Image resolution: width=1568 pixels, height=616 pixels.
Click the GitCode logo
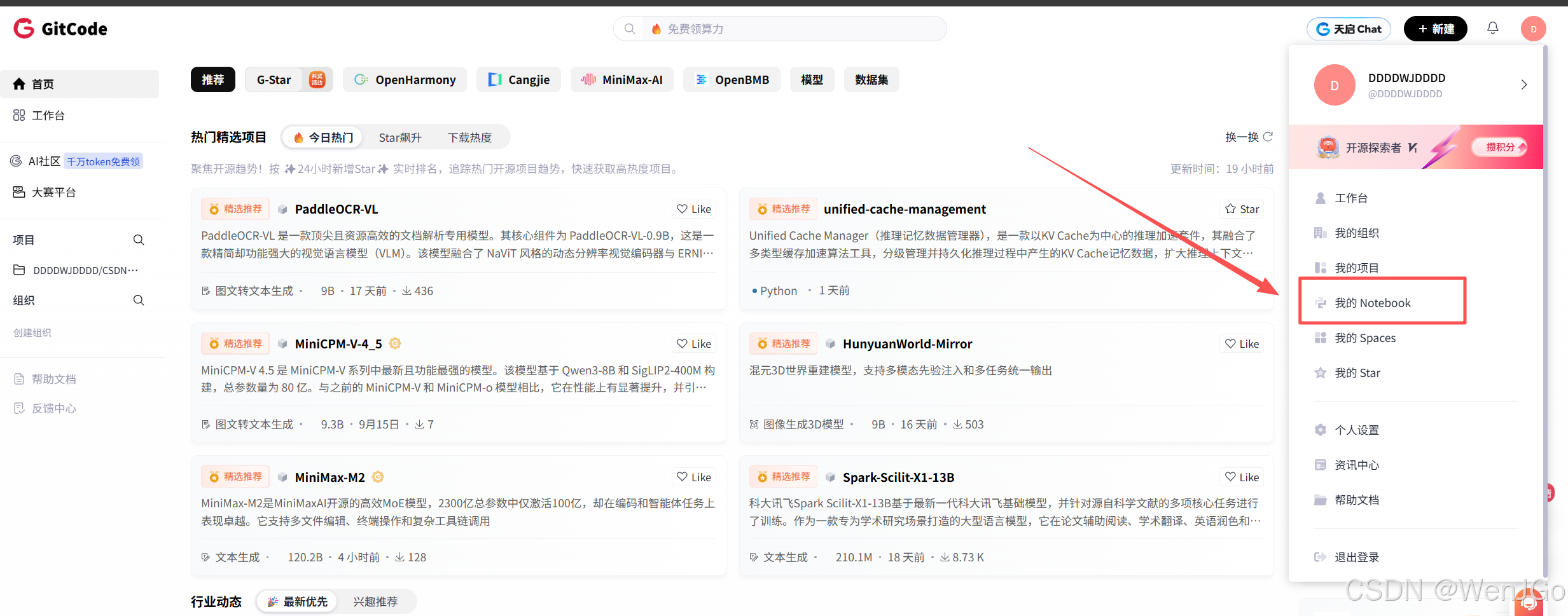coord(60,29)
